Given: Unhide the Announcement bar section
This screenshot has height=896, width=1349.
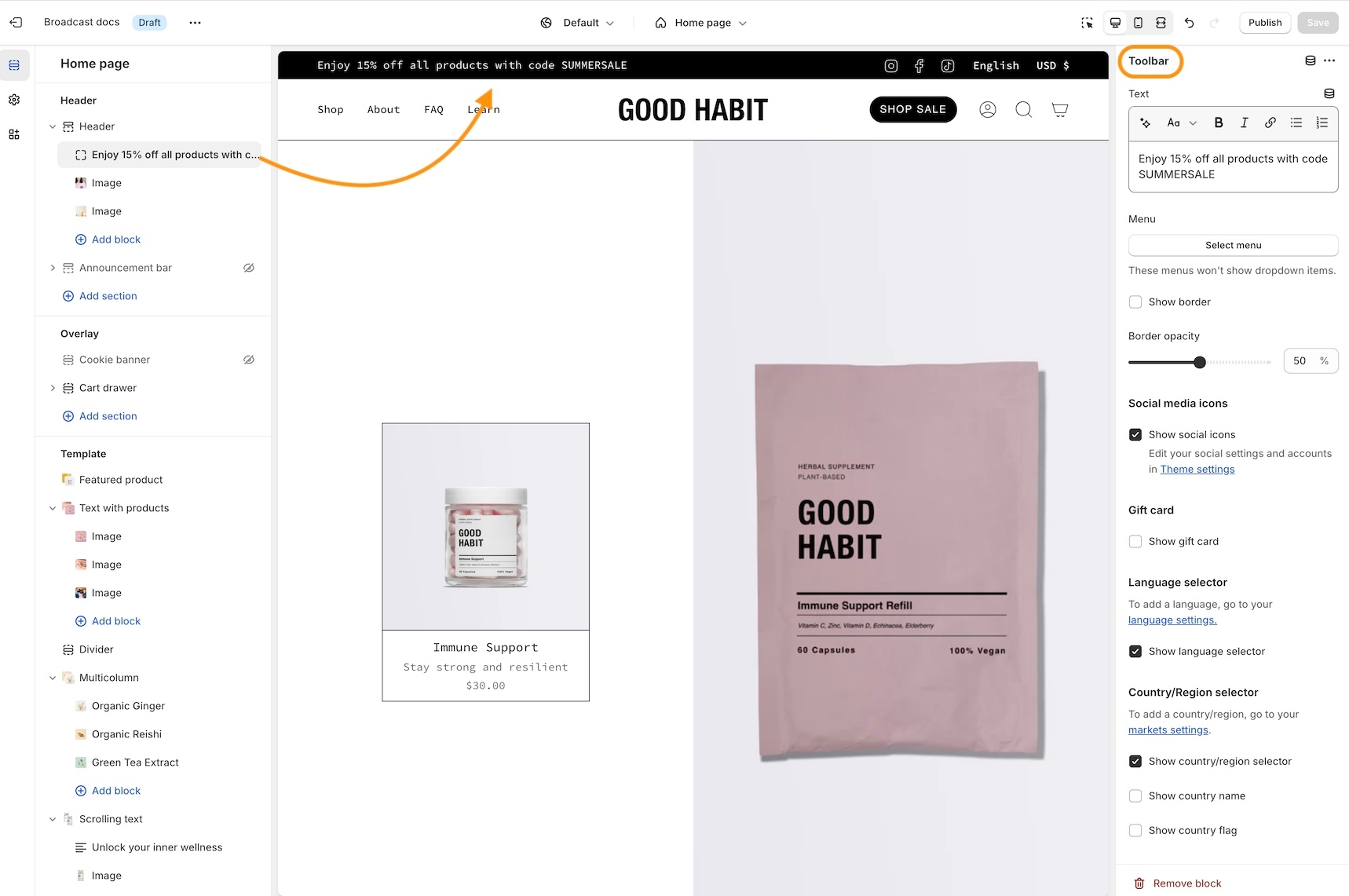Looking at the screenshot, I should click(249, 268).
